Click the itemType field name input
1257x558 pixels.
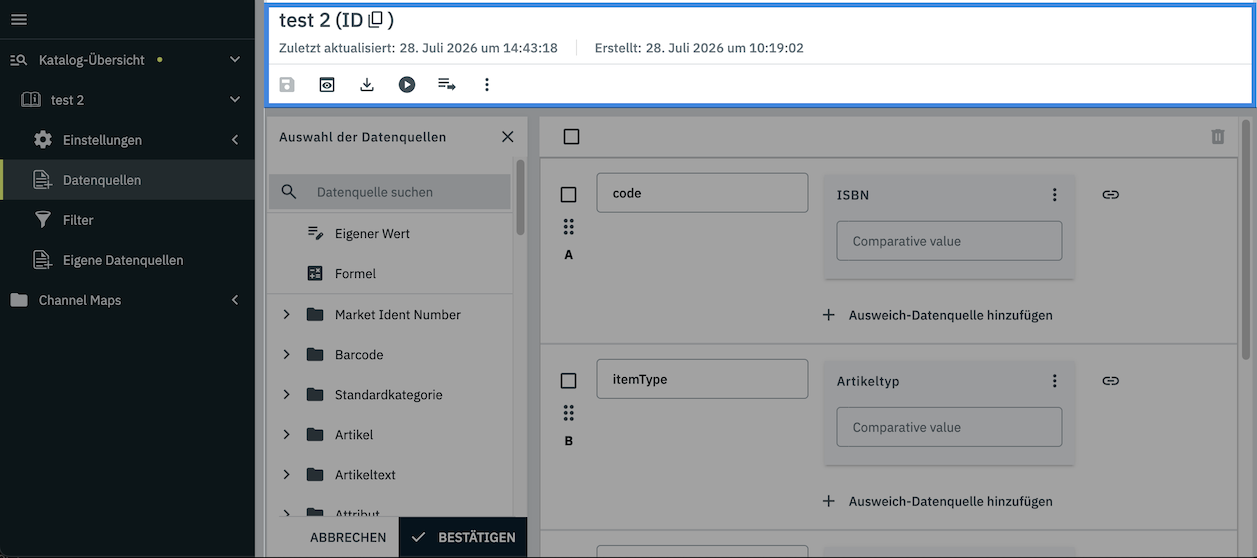tap(702, 379)
